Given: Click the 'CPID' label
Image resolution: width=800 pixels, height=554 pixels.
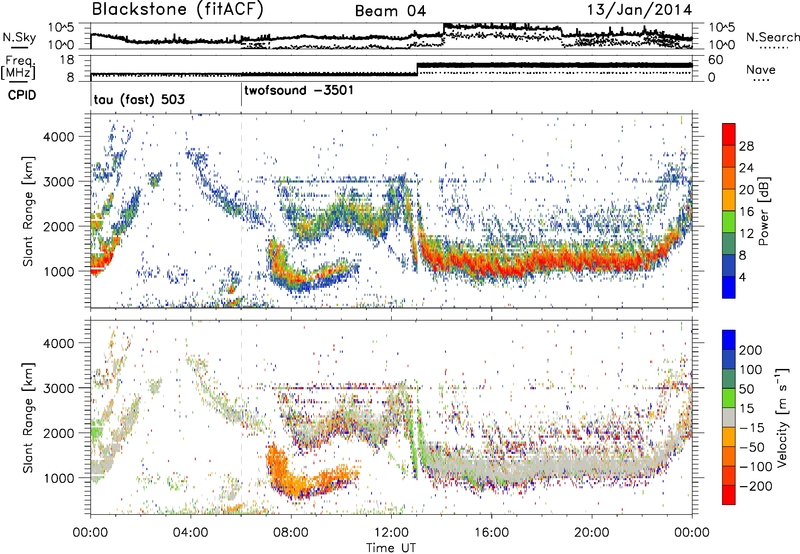Looking at the screenshot, I should pos(22,95).
